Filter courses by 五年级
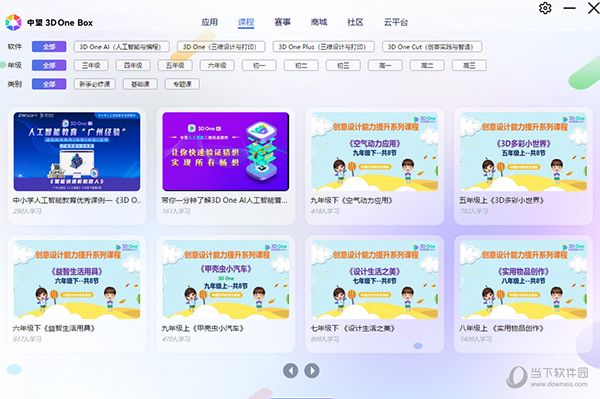Image resolution: width=600 pixels, height=399 pixels. point(175,65)
